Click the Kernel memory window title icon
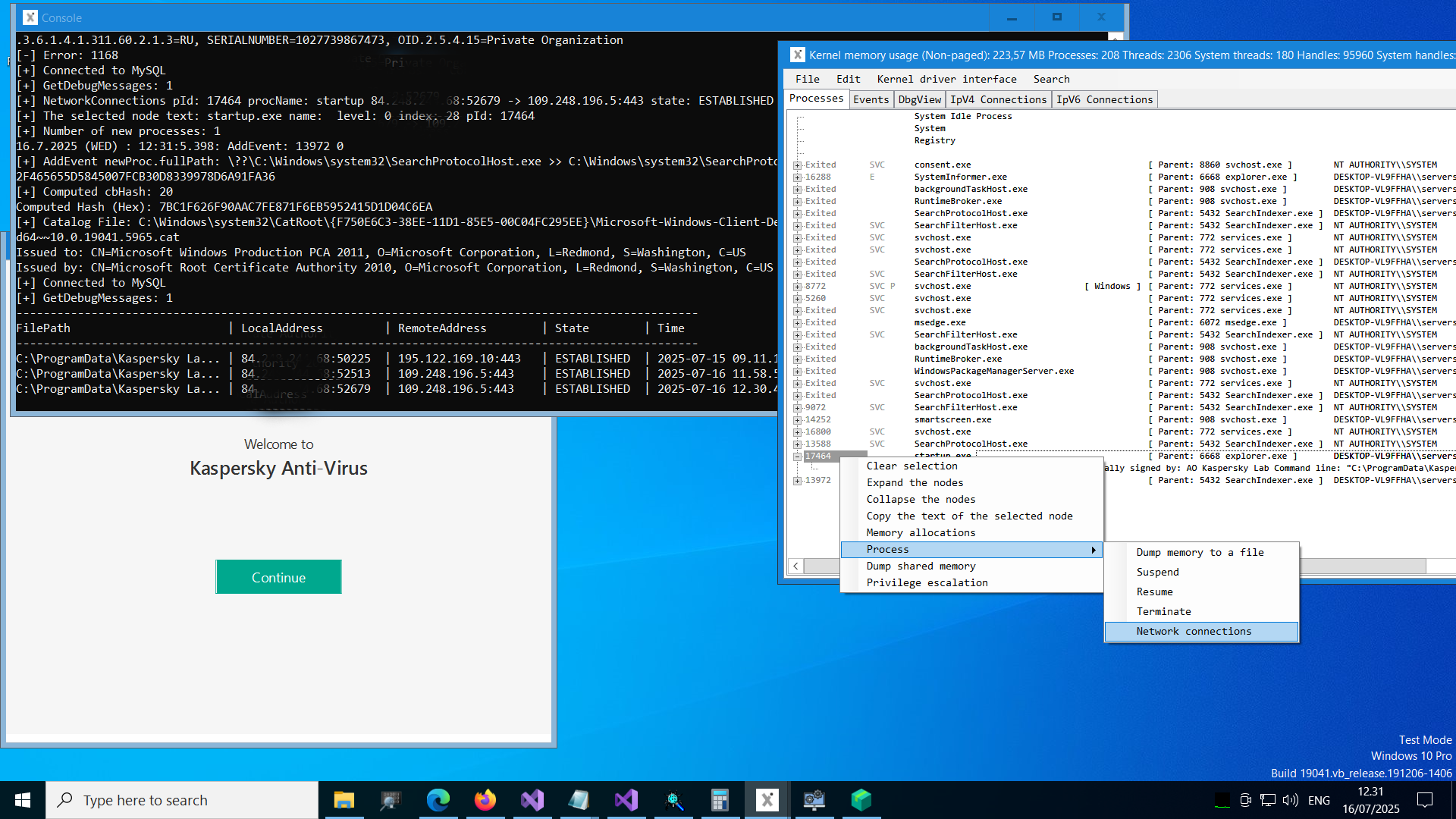Viewport: 1456px width, 819px height. [797, 55]
